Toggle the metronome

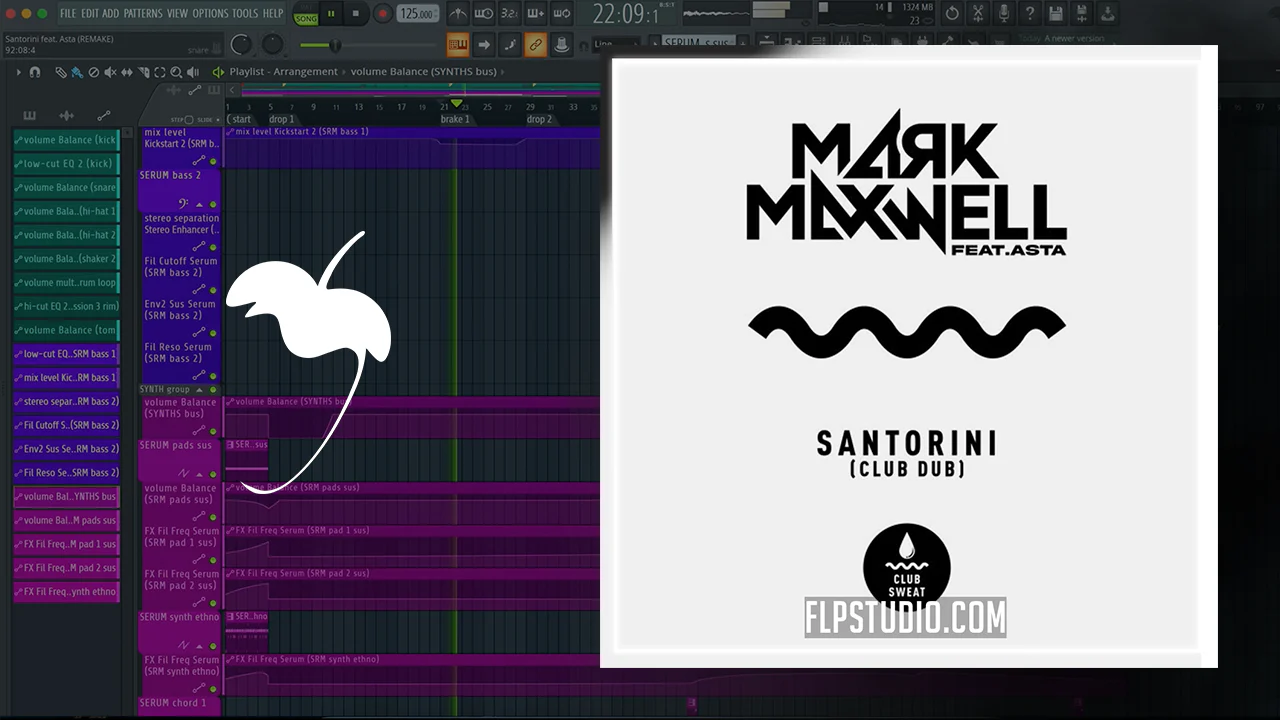[457, 14]
